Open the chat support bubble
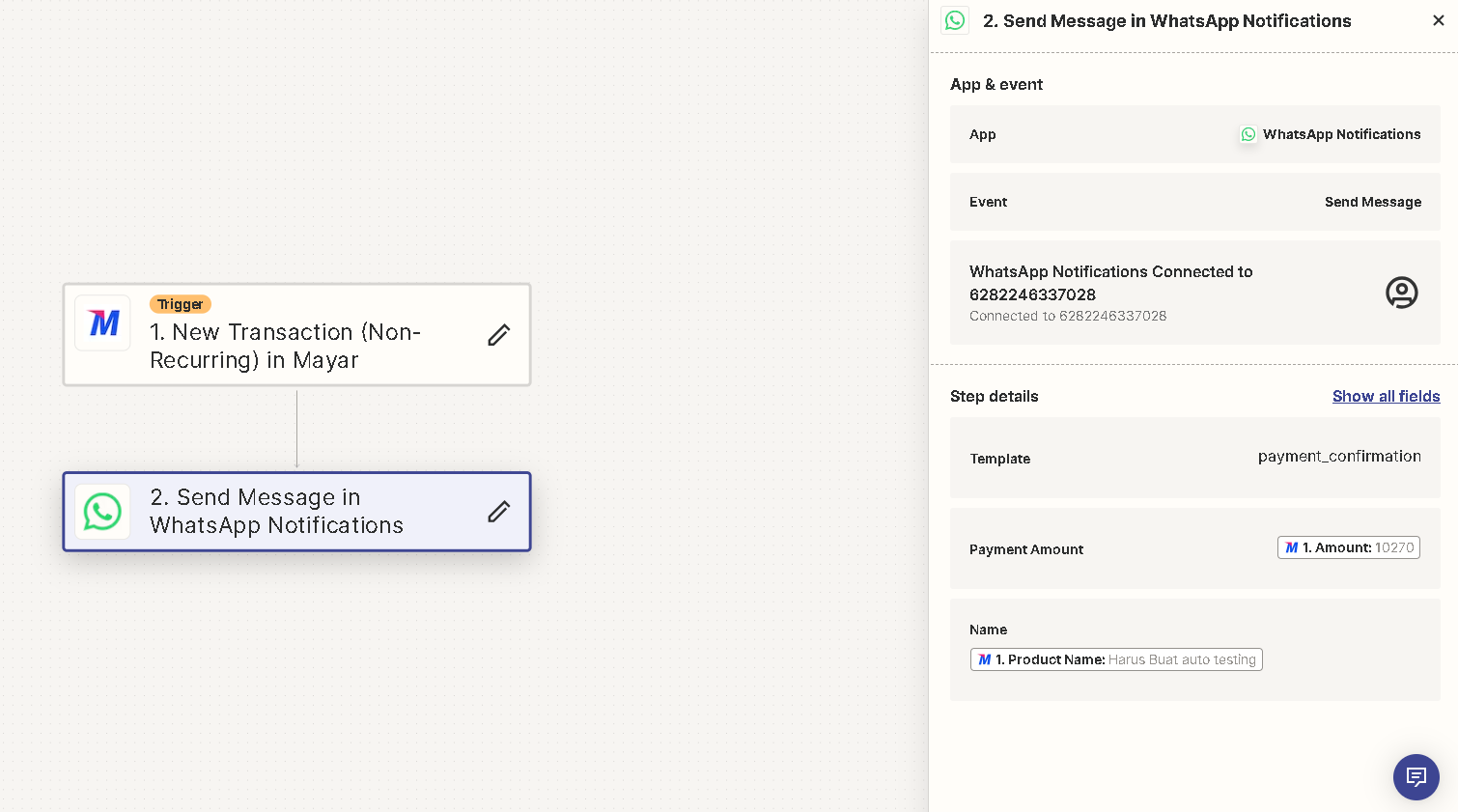Viewport: 1458px width, 812px height. (1416, 777)
